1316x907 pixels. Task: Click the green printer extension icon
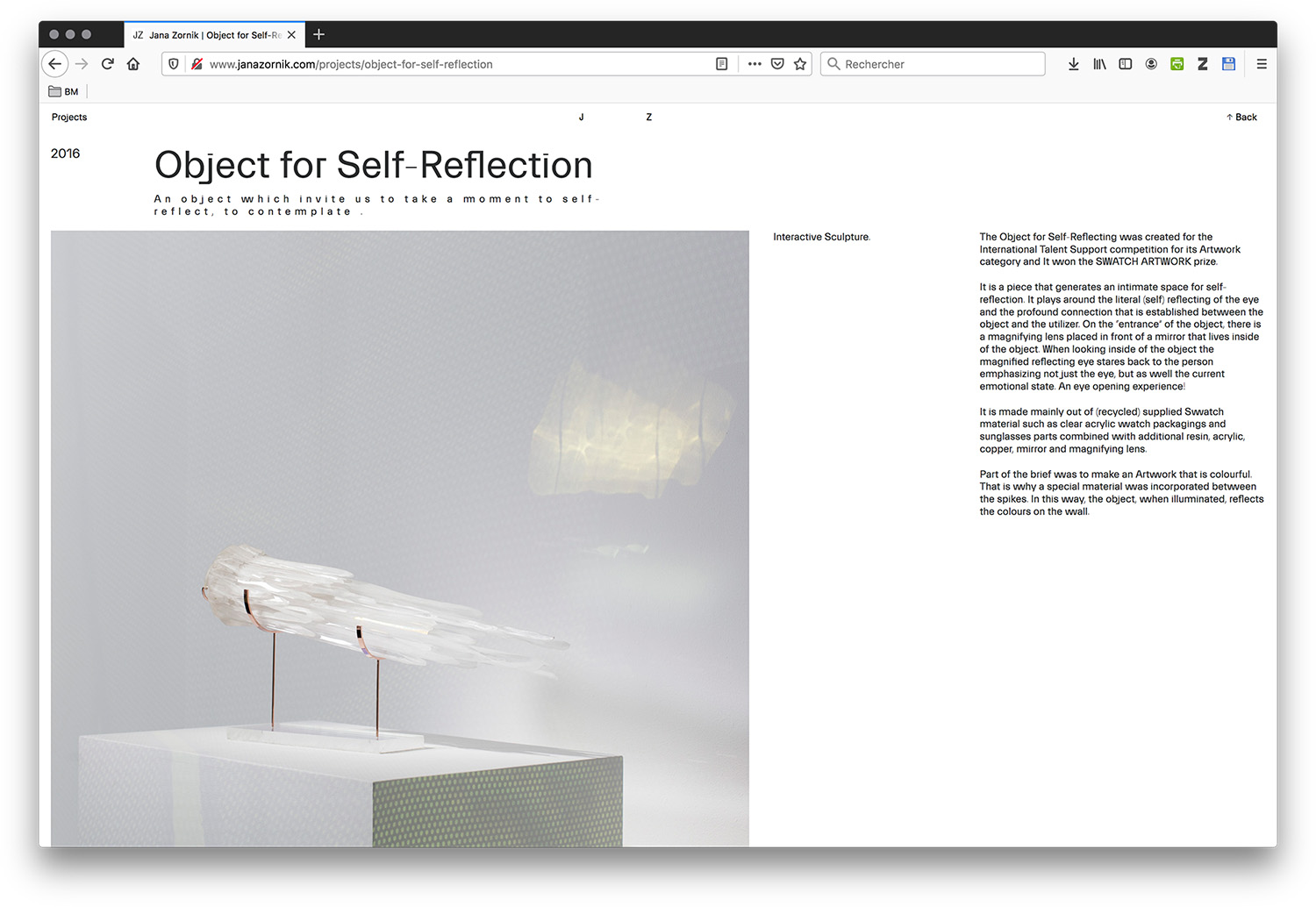(x=1177, y=64)
